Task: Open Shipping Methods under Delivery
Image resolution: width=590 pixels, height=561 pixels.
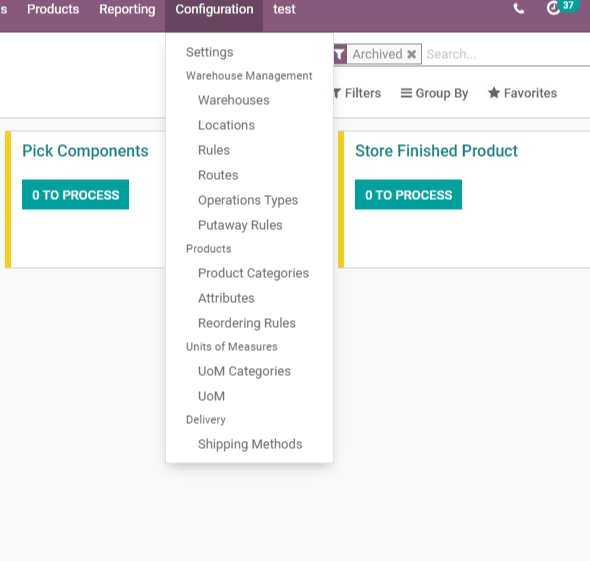Action: [250, 444]
